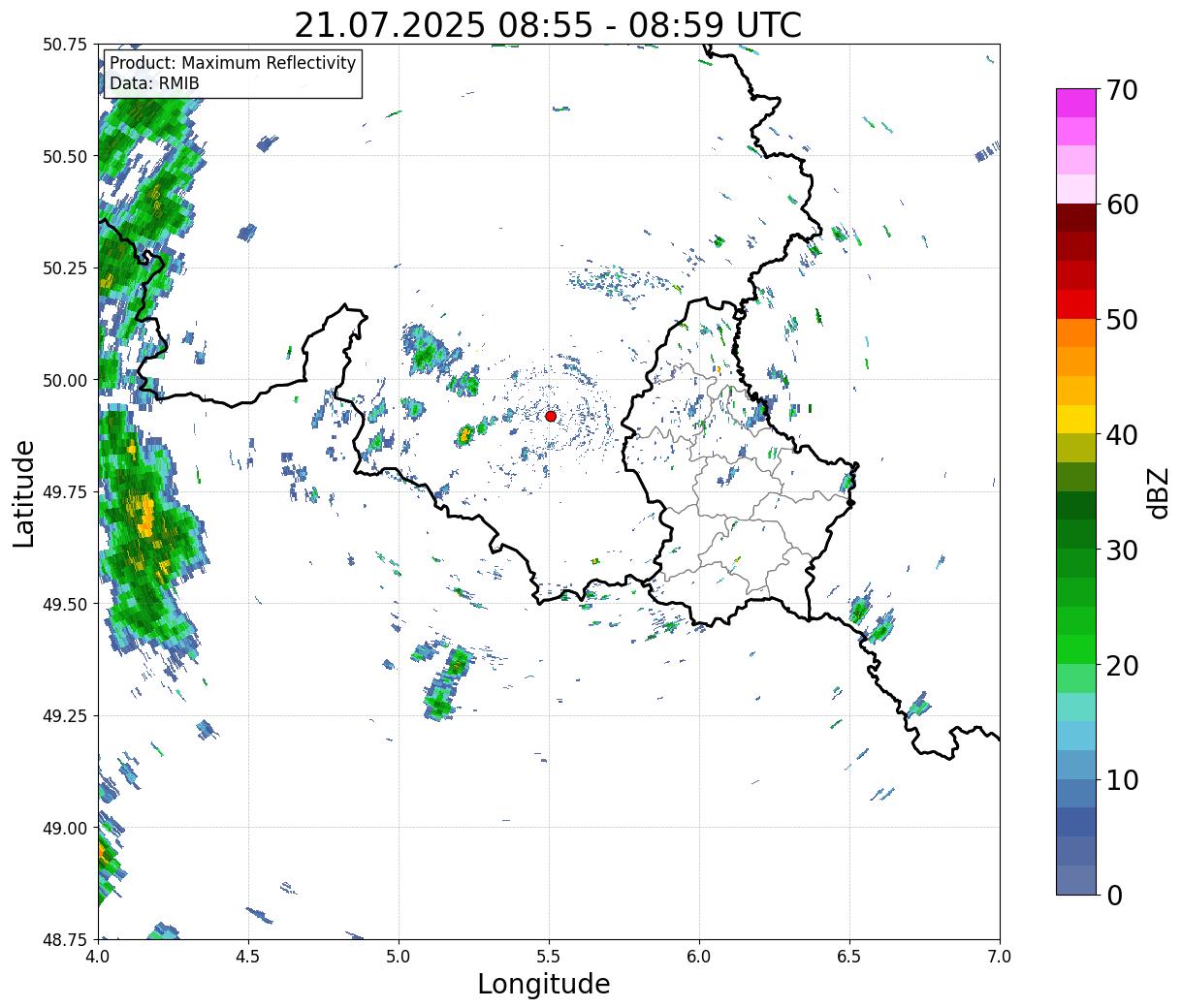Click the latitude tick label 49.25
Viewport: 1182px width, 1008px height.
[x=65, y=716]
